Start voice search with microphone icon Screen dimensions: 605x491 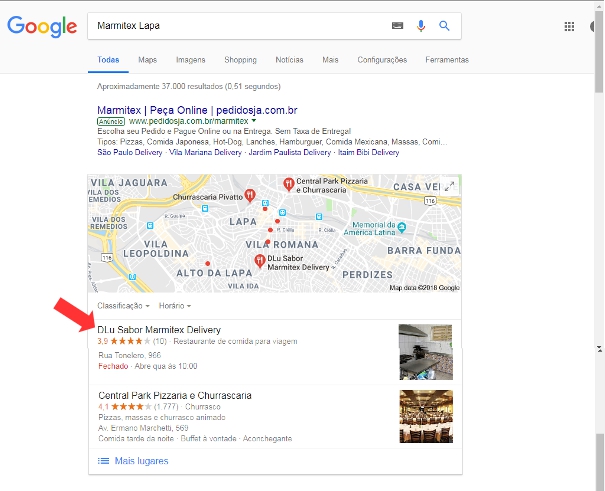click(421, 26)
